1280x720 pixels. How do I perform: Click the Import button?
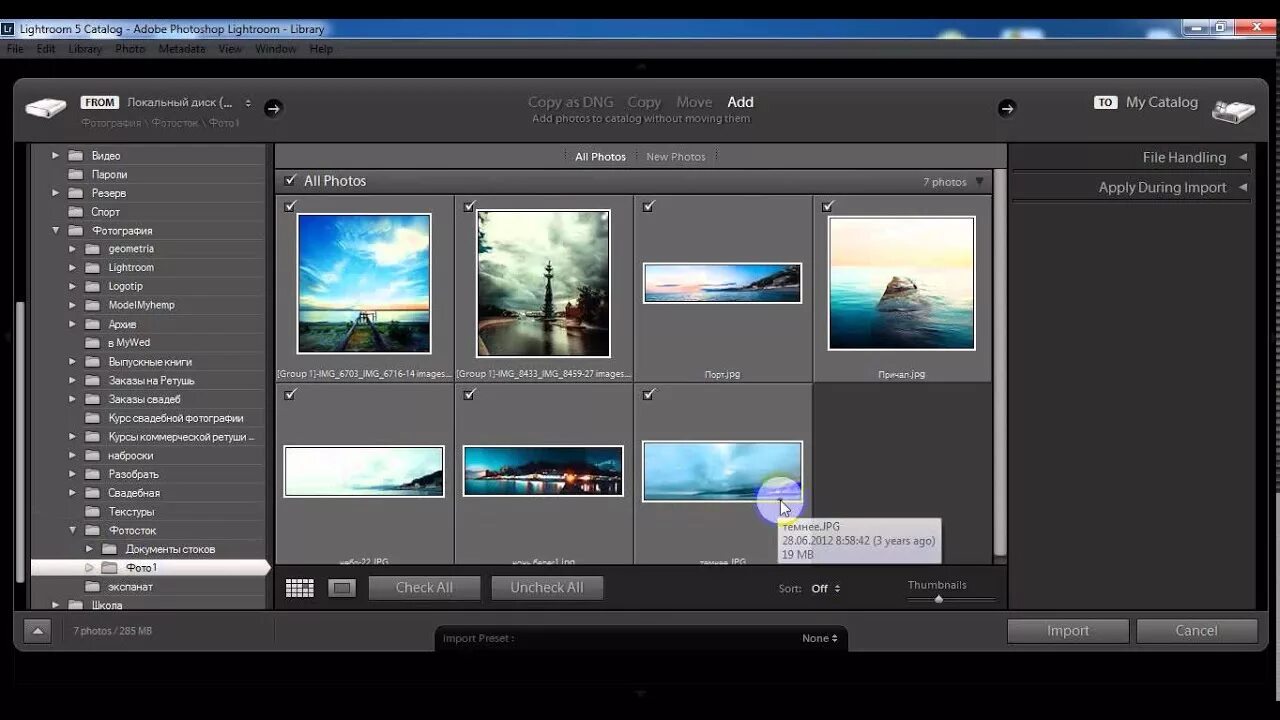point(1068,631)
